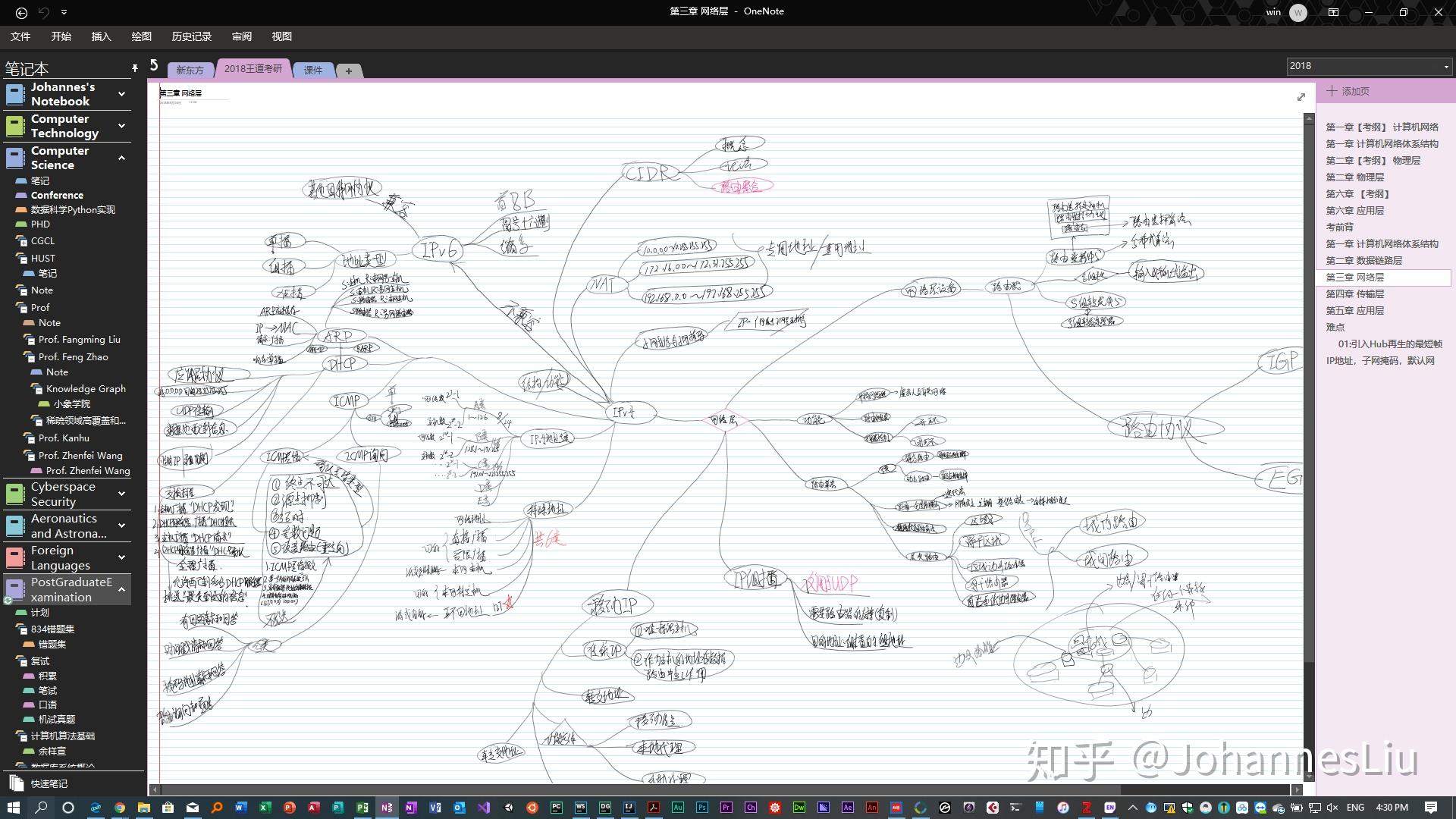Add a new section with plus tab
This screenshot has width=1456, height=819.
348,71
